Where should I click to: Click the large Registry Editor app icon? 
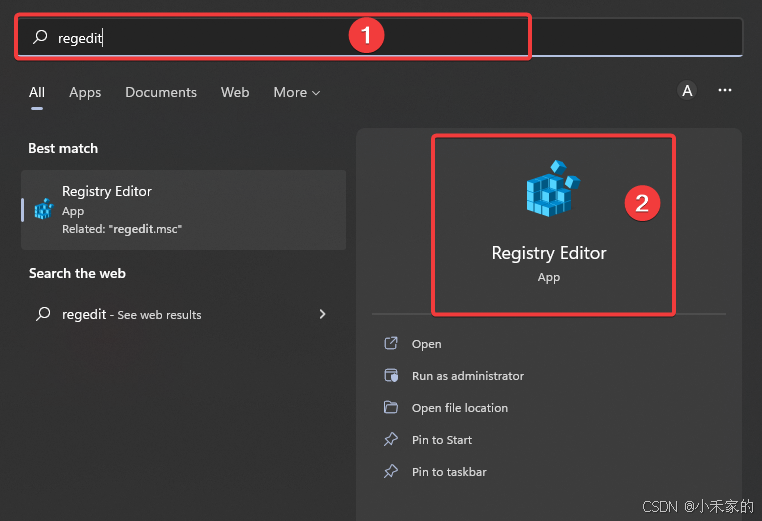[x=553, y=188]
